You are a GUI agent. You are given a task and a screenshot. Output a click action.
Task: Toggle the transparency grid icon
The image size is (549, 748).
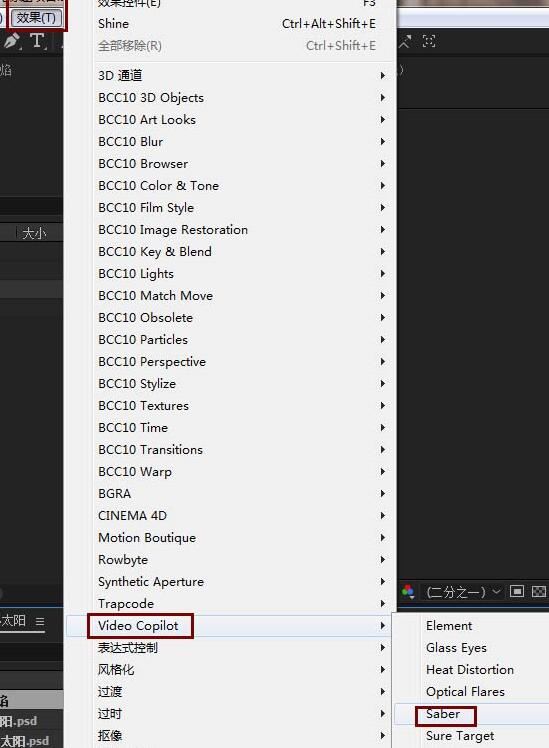539,592
